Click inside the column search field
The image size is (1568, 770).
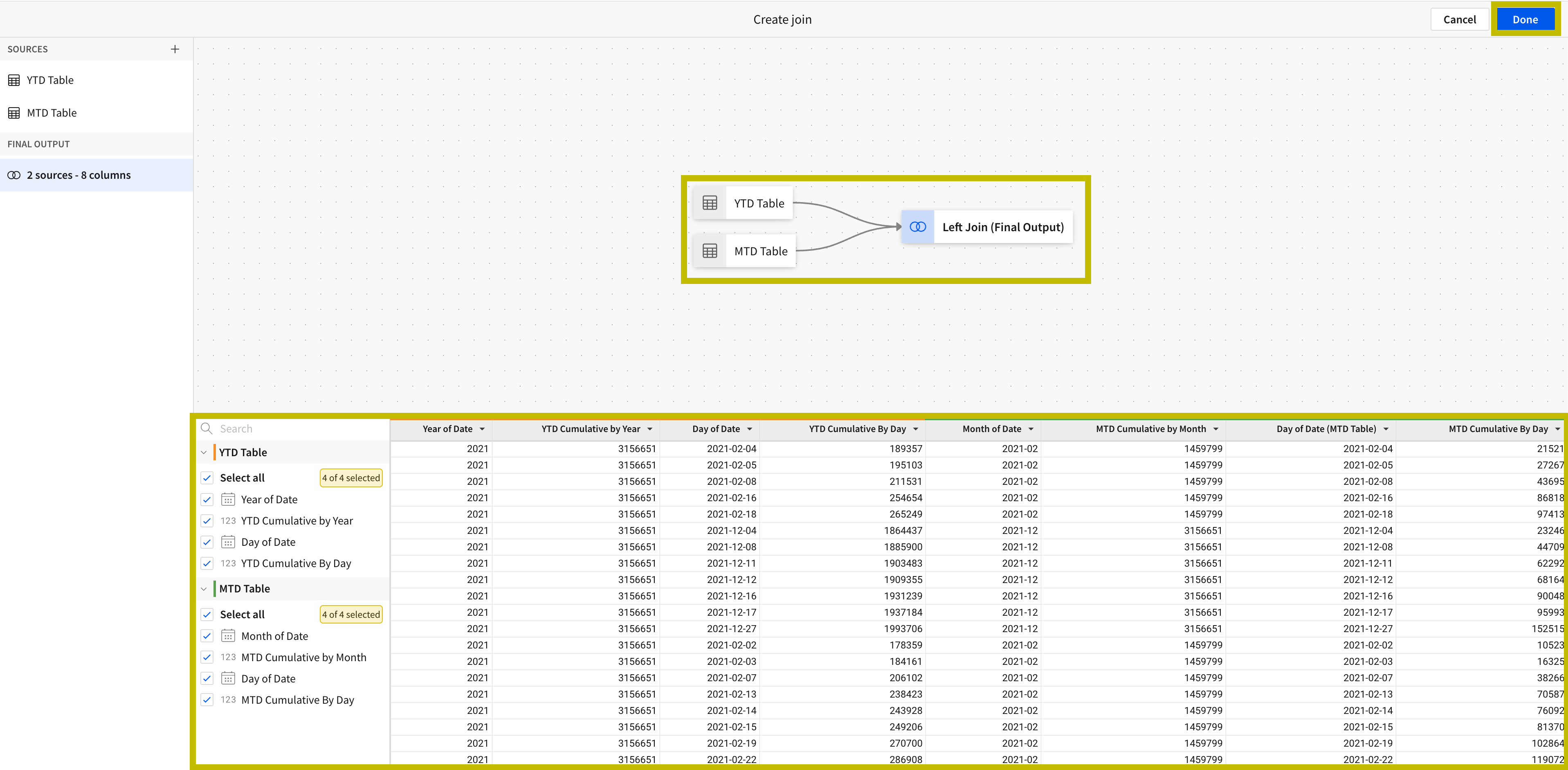click(274, 428)
